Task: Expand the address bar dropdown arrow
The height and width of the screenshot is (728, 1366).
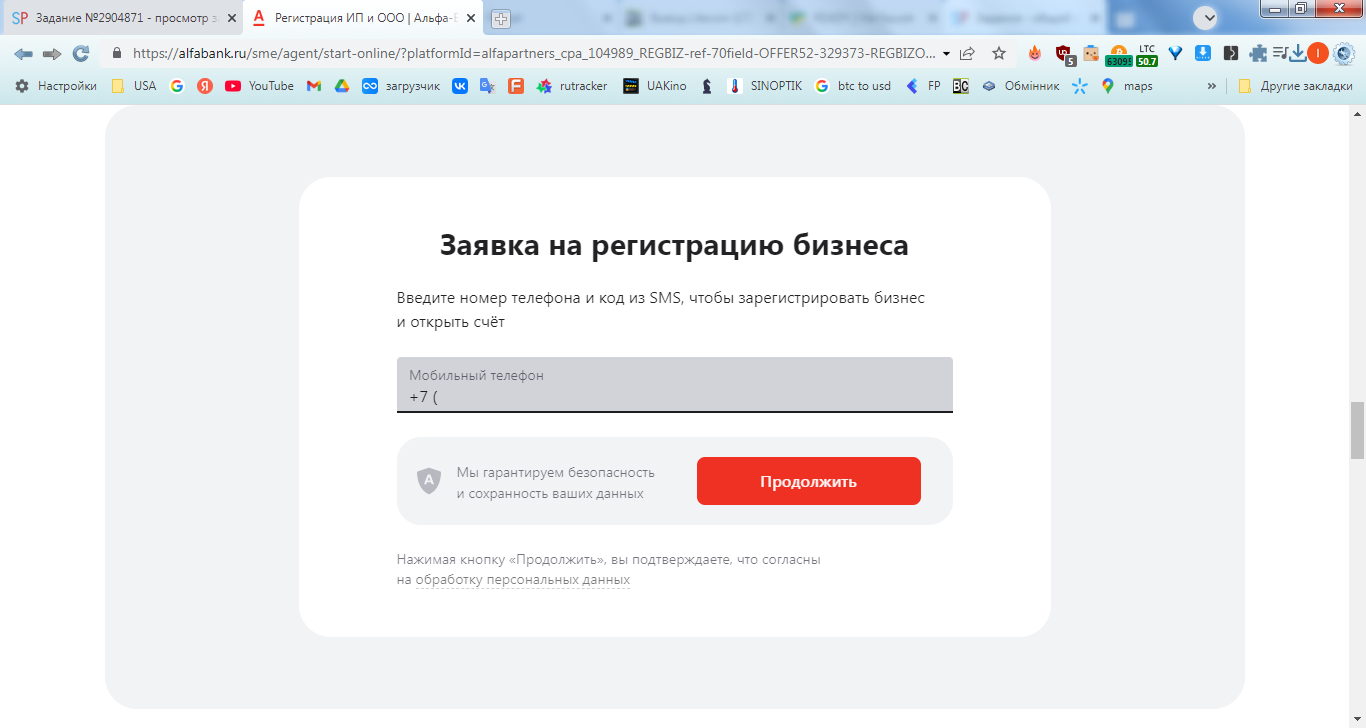Action: click(947, 54)
